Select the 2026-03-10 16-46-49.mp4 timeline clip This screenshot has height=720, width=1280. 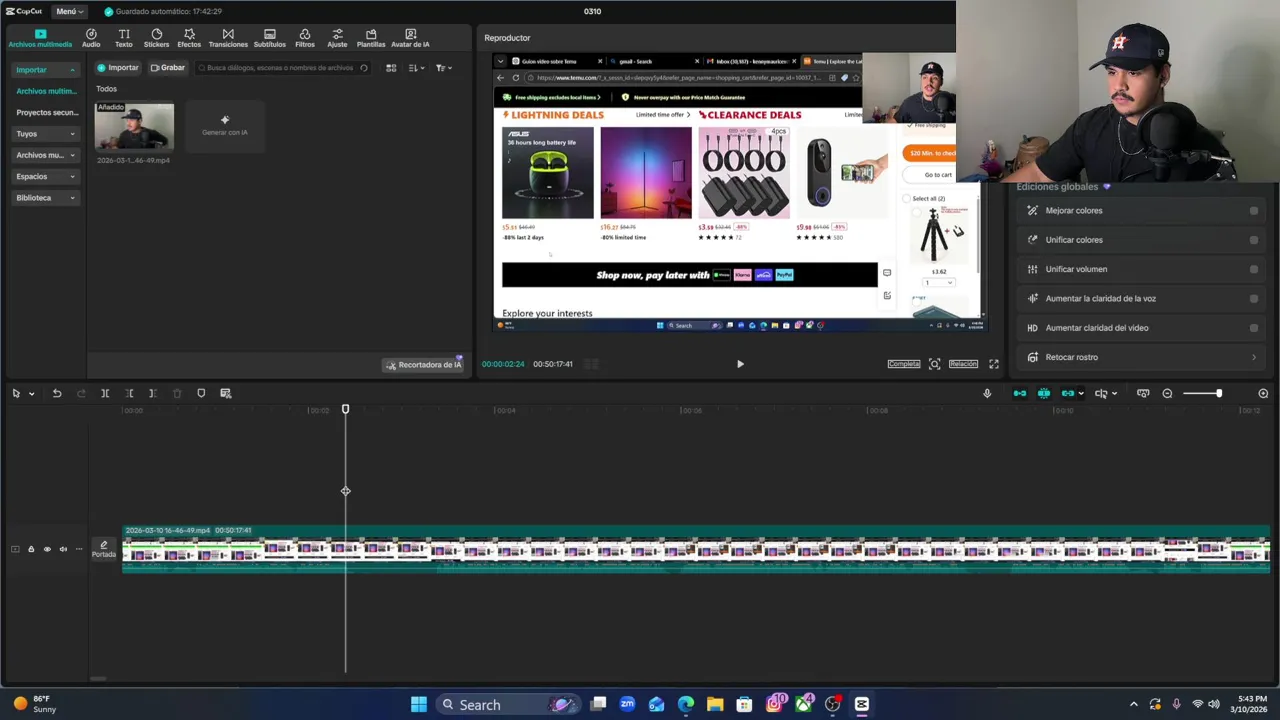point(696,549)
